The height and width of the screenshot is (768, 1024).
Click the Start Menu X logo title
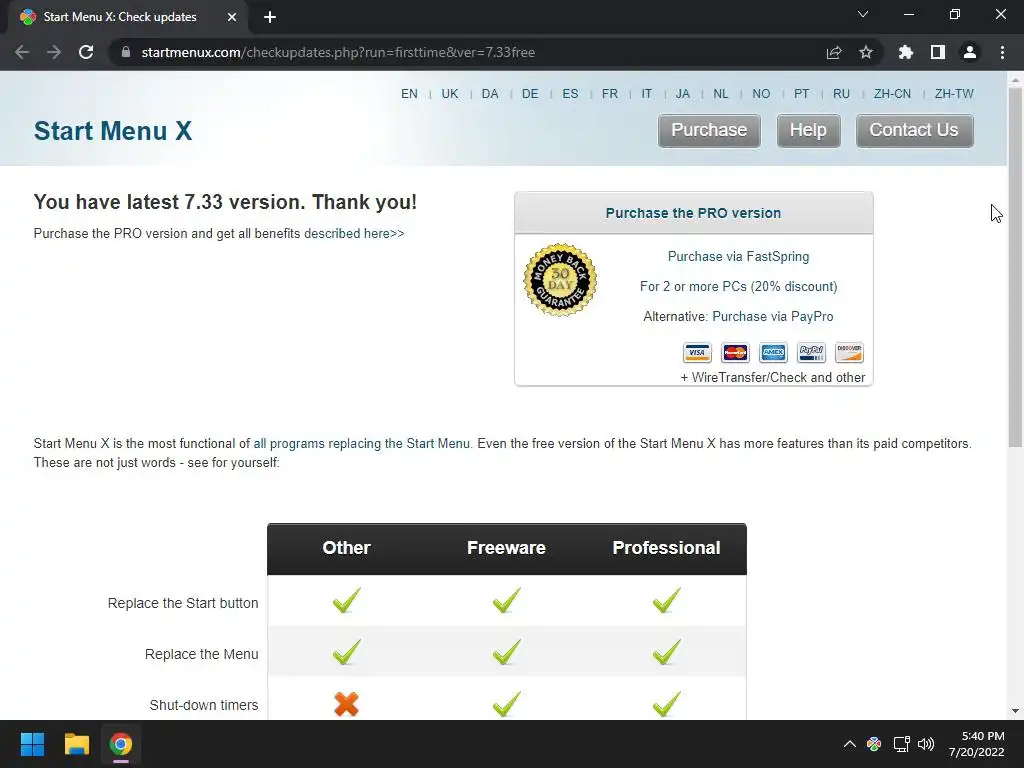113,131
